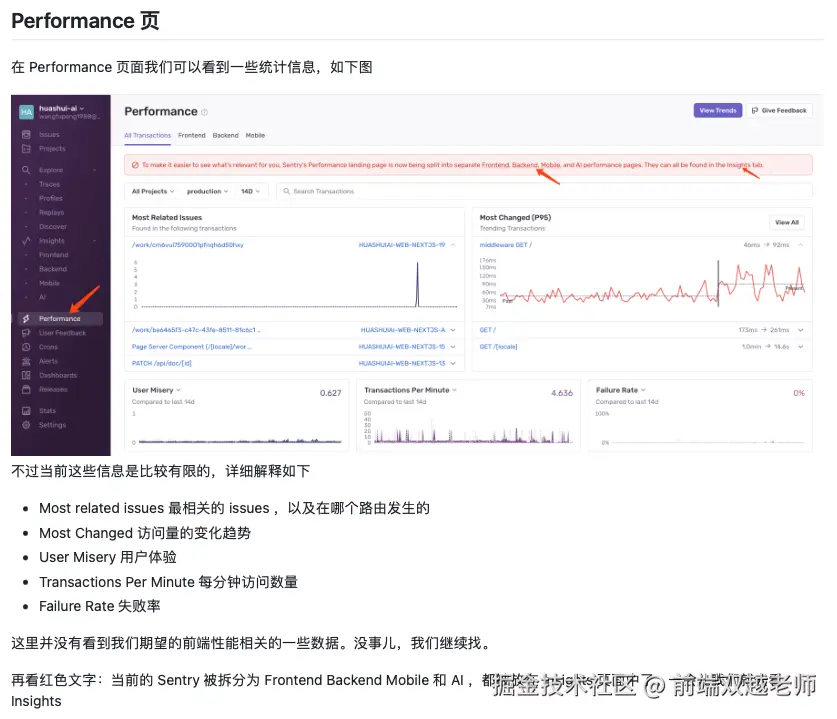Click the help icon beside Performance heading

tap(204, 112)
